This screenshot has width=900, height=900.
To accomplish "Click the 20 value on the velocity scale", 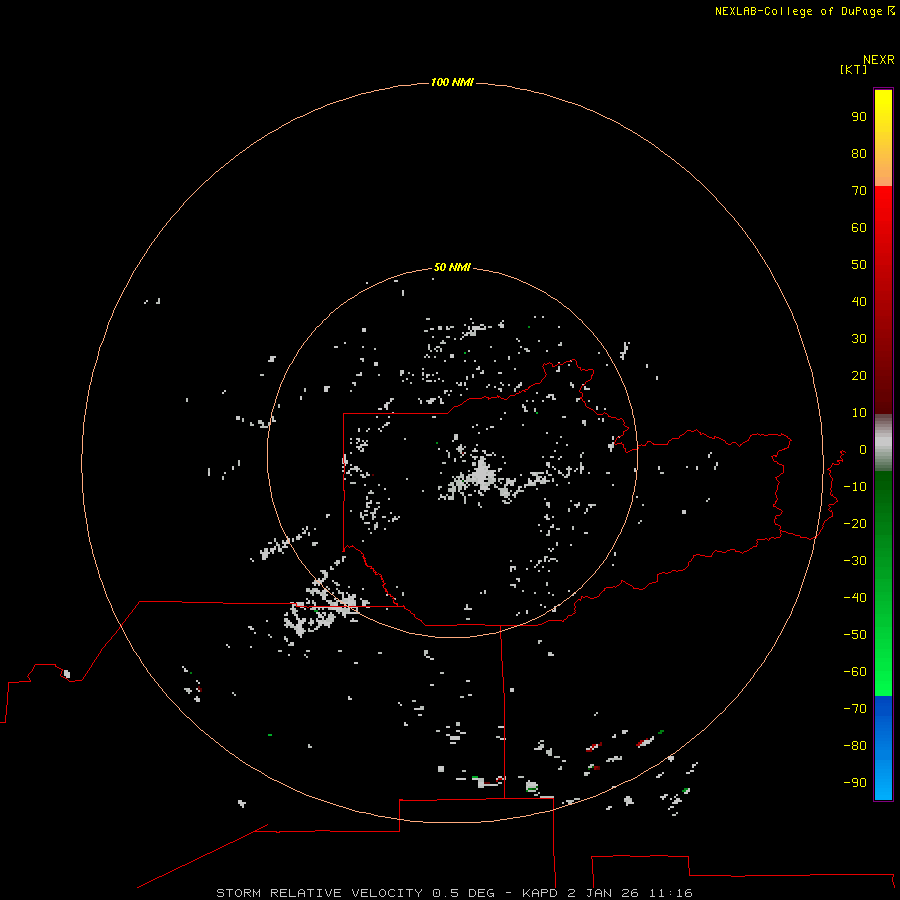I will point(859,375).
